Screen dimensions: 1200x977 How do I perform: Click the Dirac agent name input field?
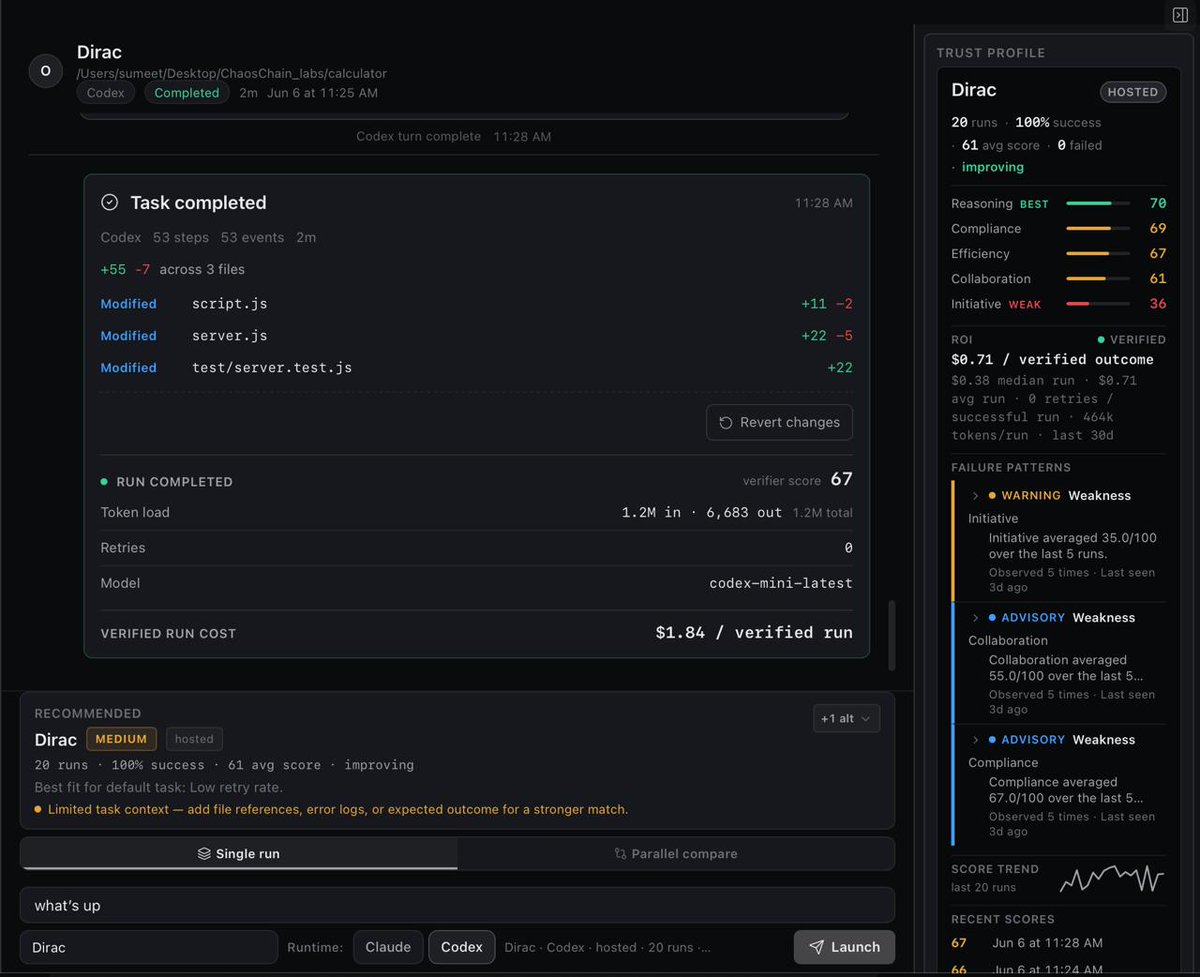149,947
